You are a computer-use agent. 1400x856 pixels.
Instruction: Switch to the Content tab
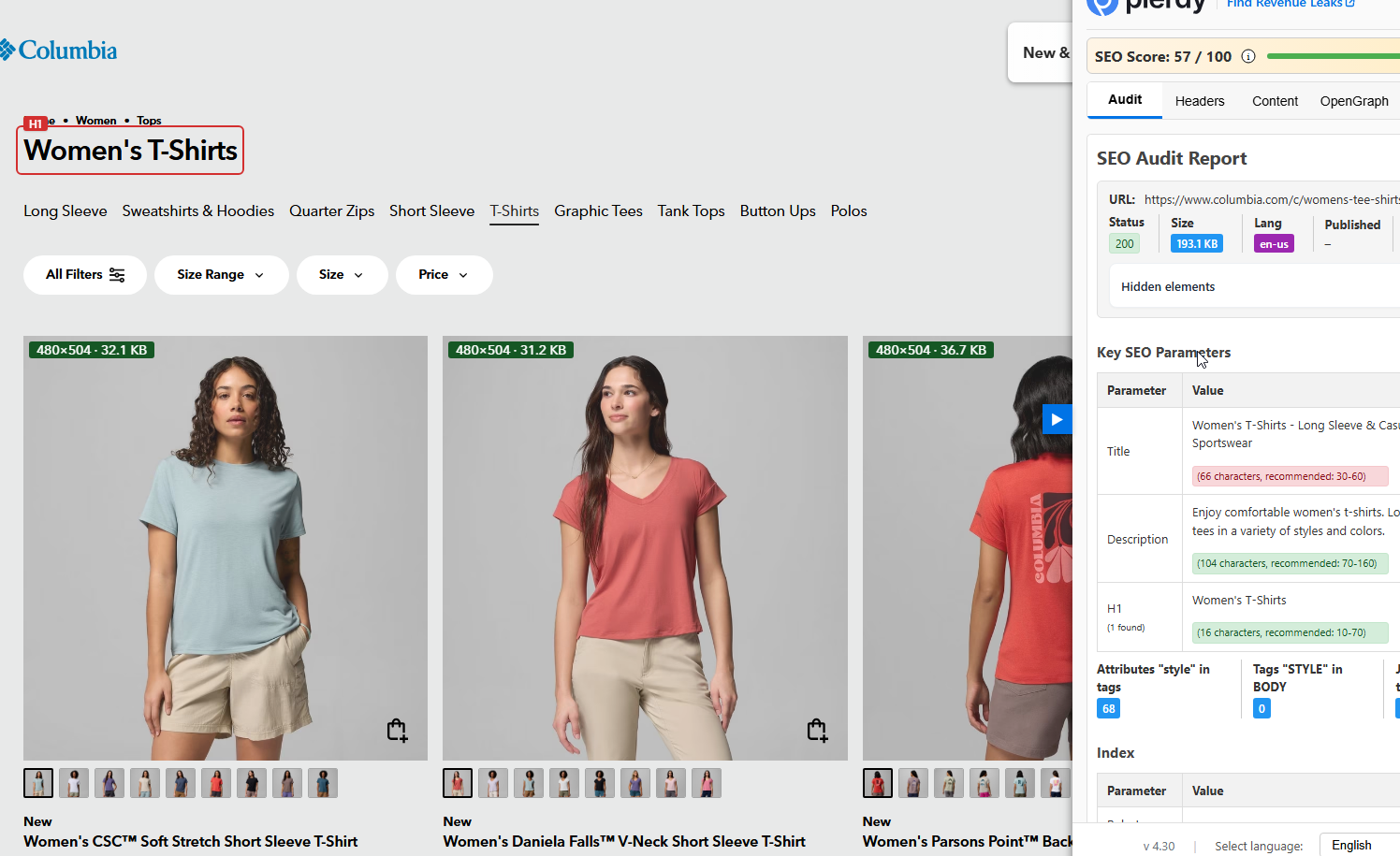(x=1275, y=101)
